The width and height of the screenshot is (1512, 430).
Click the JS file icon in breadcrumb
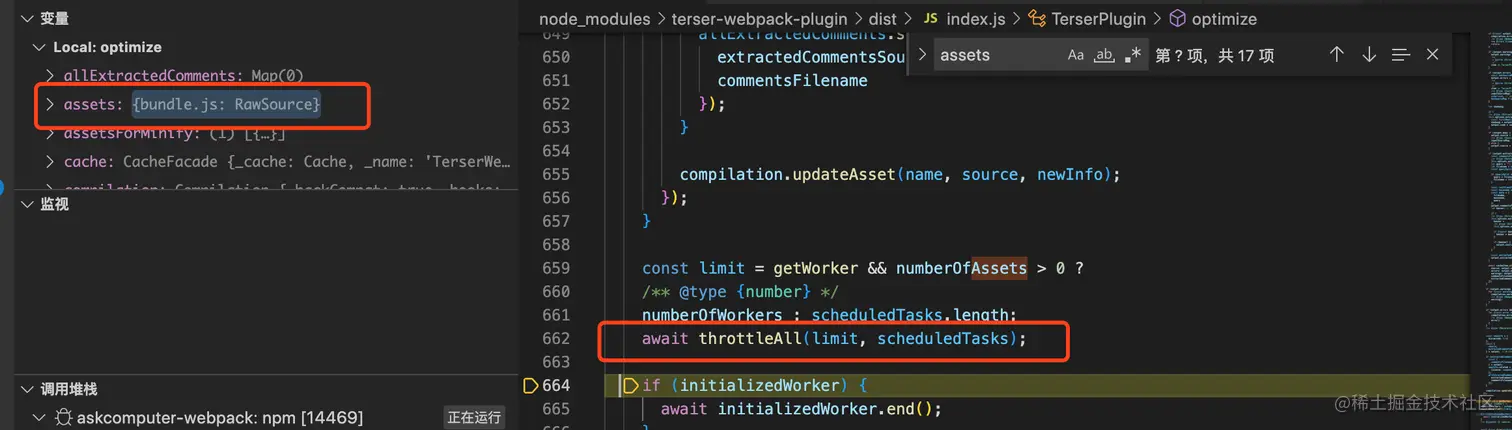click(x=930, y=19)
